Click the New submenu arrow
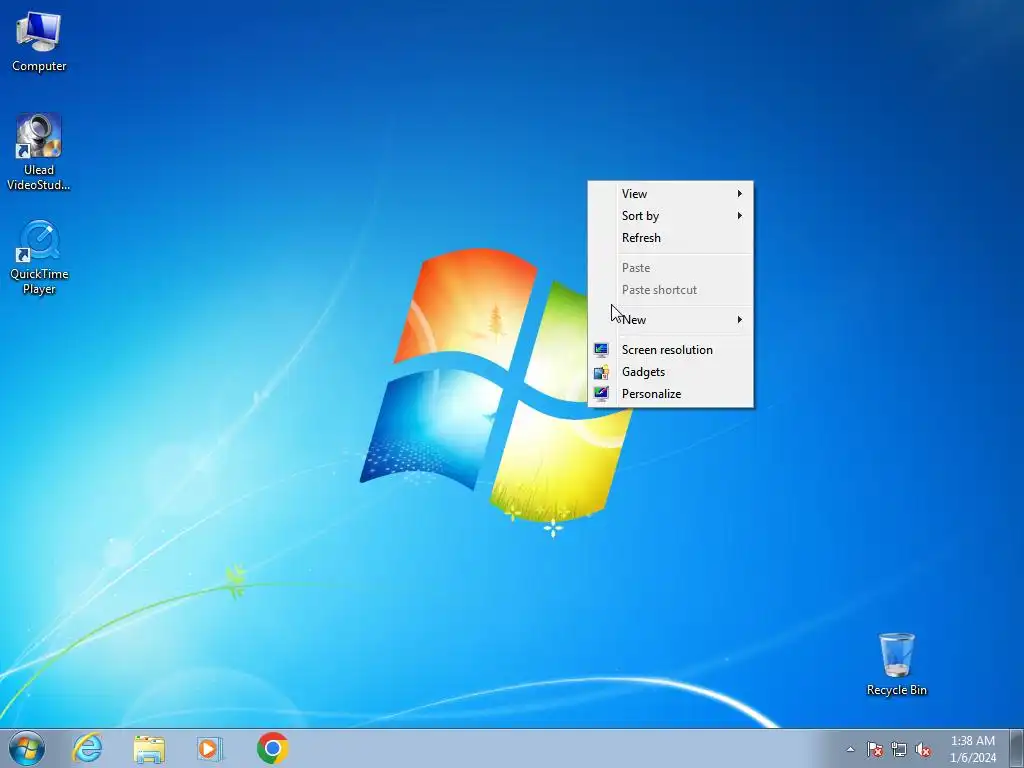The height and width of the screenshot is (768, 1024). tap(740, 319)
